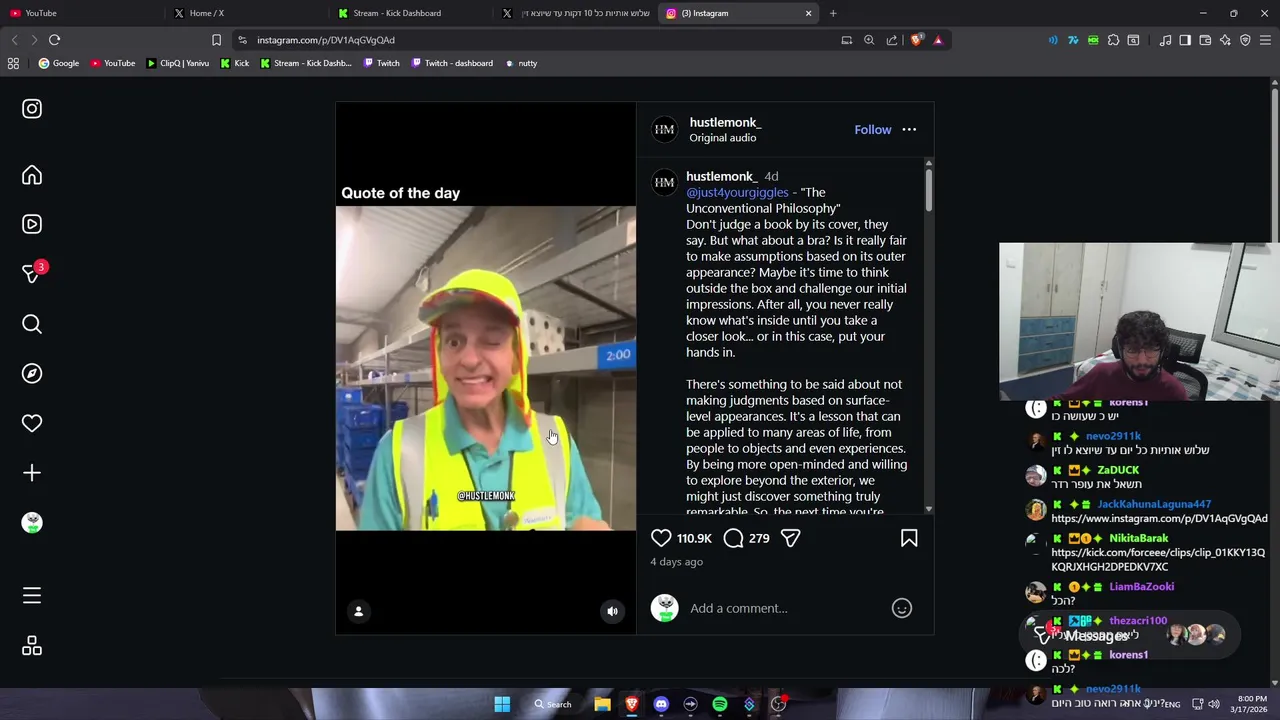Open hustlemonk_ profile from post header
The height and width of the screenshot is (720, 1280).
click(x=725, y=122)
